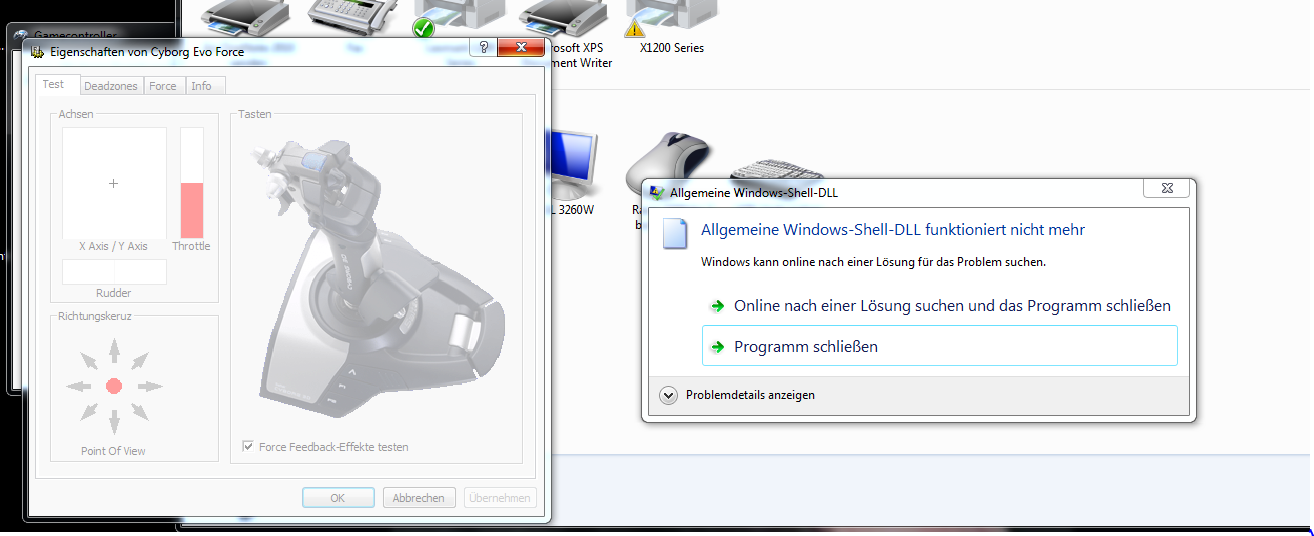1314x536 pixels.
Task: Click the document icon in the Shell-DLL error dialog
Action: (676, 234)
